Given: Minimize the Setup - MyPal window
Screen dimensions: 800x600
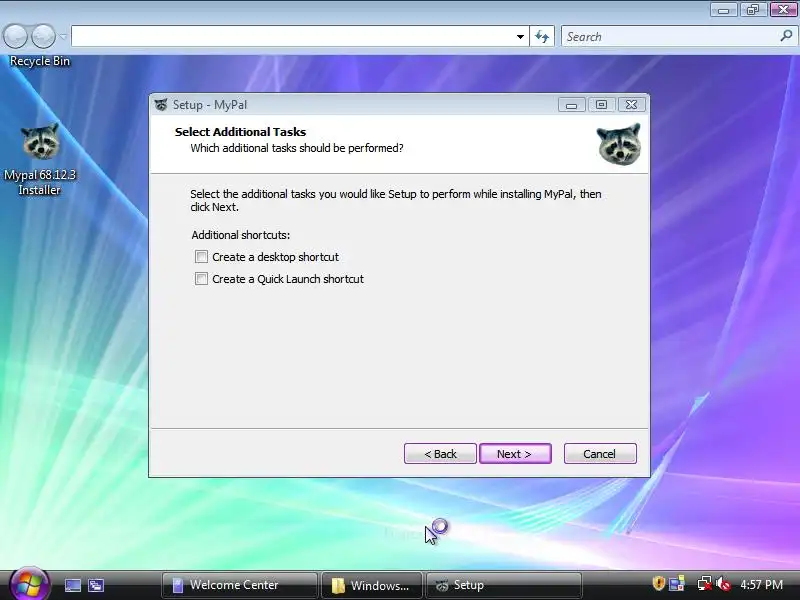Looking at the screenshot, I should (571, 105).
